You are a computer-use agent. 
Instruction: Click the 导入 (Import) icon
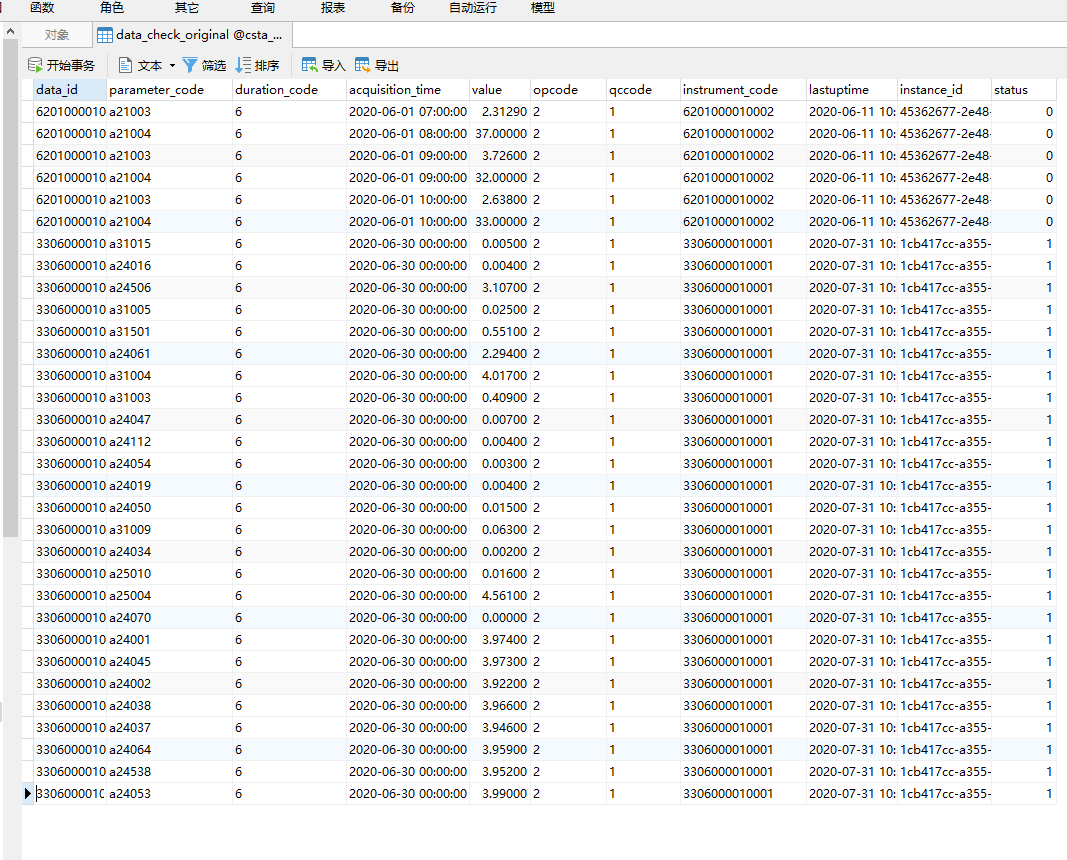(x=310, y=65)
